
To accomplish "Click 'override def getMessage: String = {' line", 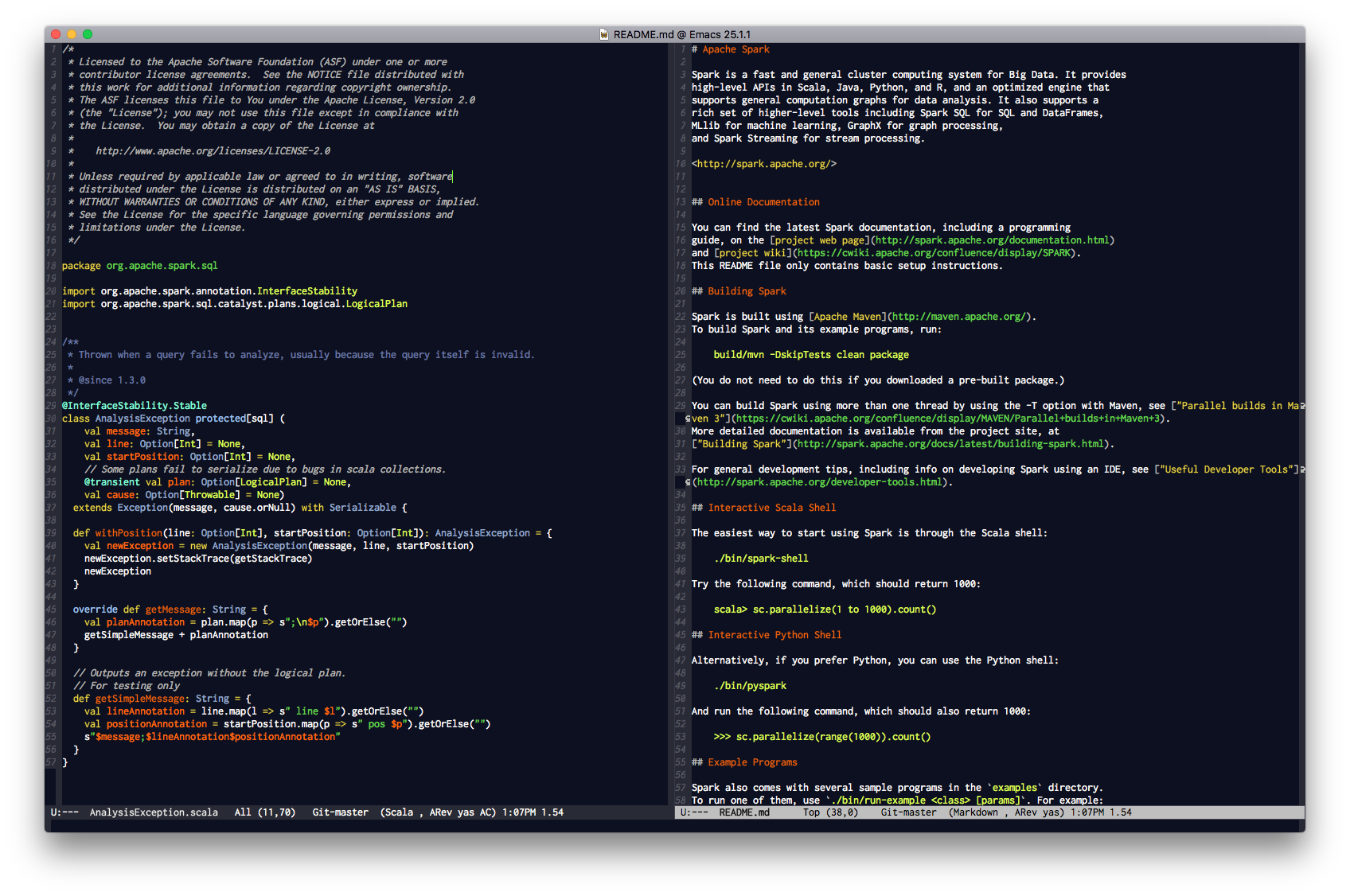I will tap(170, 610).
